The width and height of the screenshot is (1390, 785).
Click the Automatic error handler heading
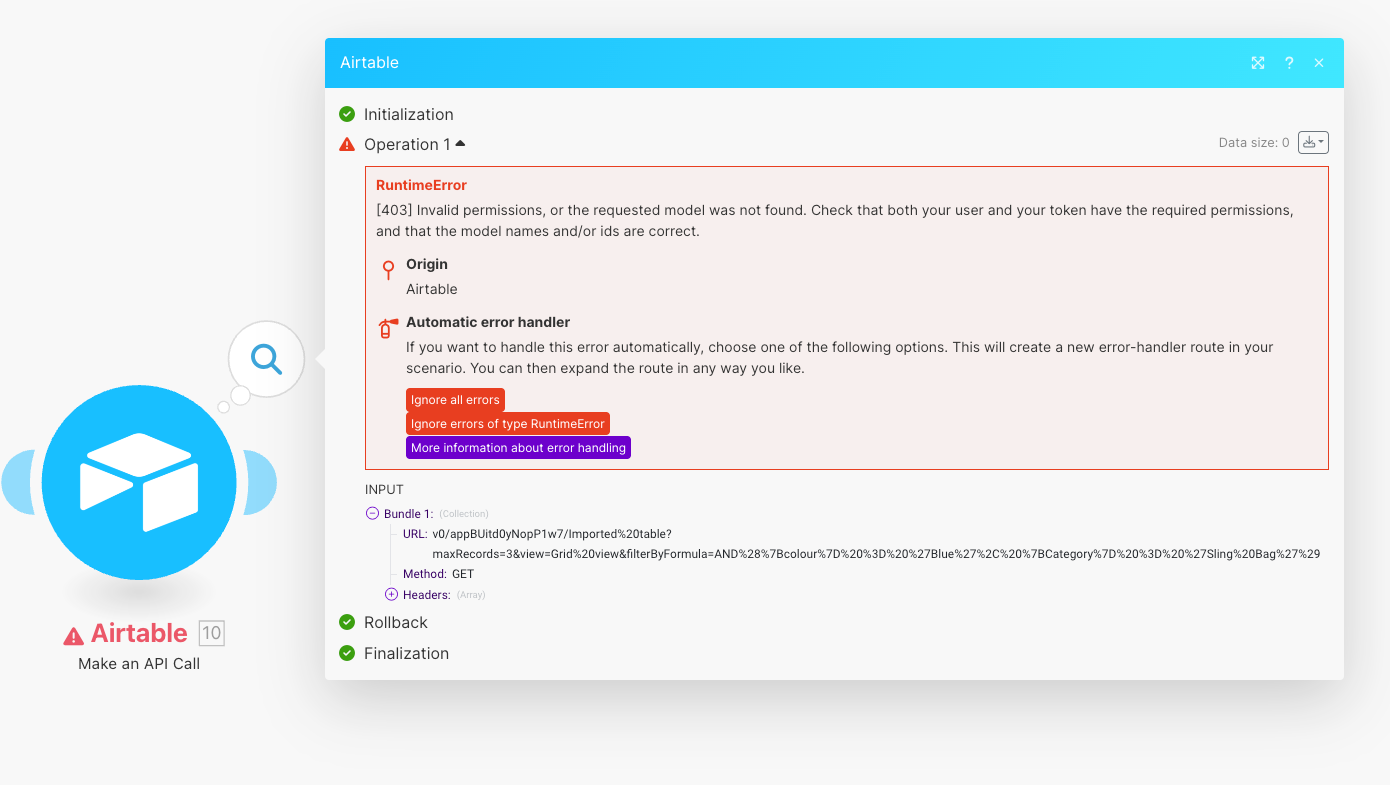click(488, 322)
